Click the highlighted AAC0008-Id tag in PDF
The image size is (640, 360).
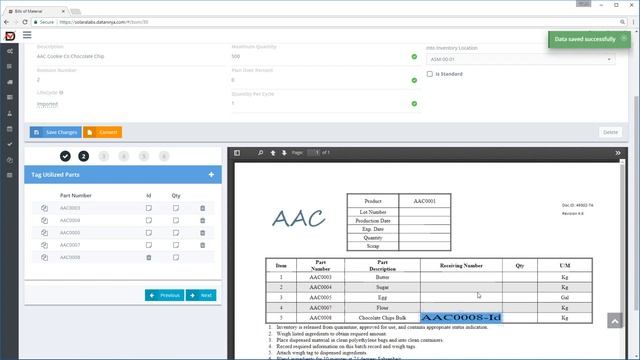pyautogui.click(x=461, y=317)
